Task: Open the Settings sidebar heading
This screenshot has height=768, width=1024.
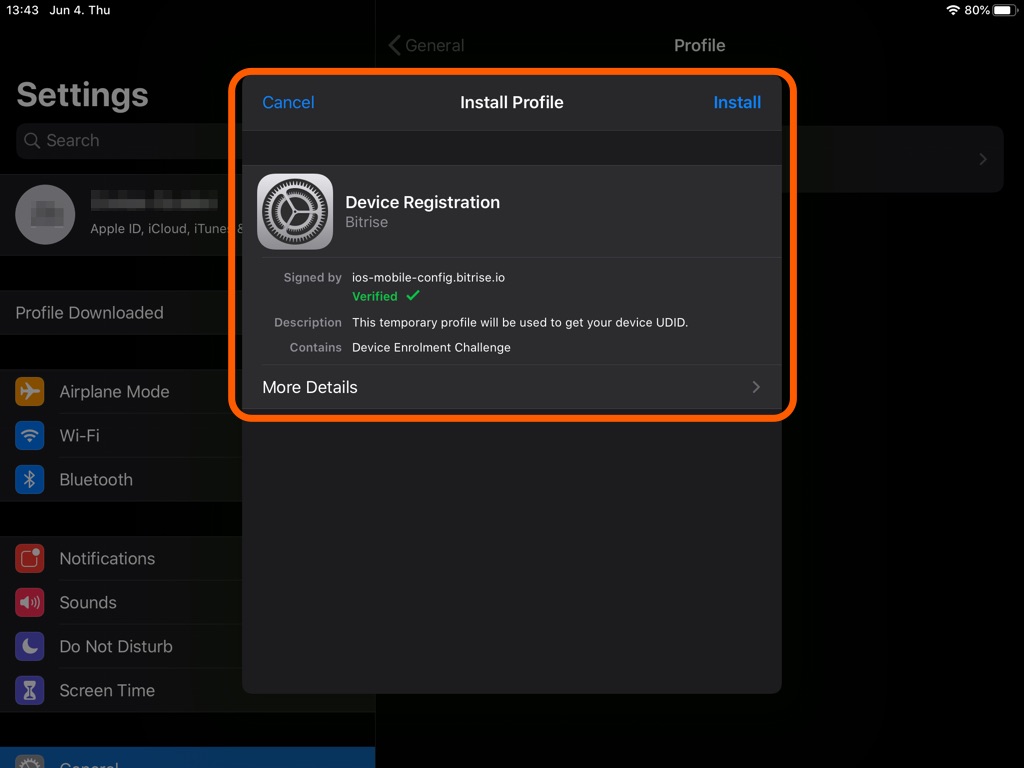Action: pyautogui.click(x=82, y=95)
